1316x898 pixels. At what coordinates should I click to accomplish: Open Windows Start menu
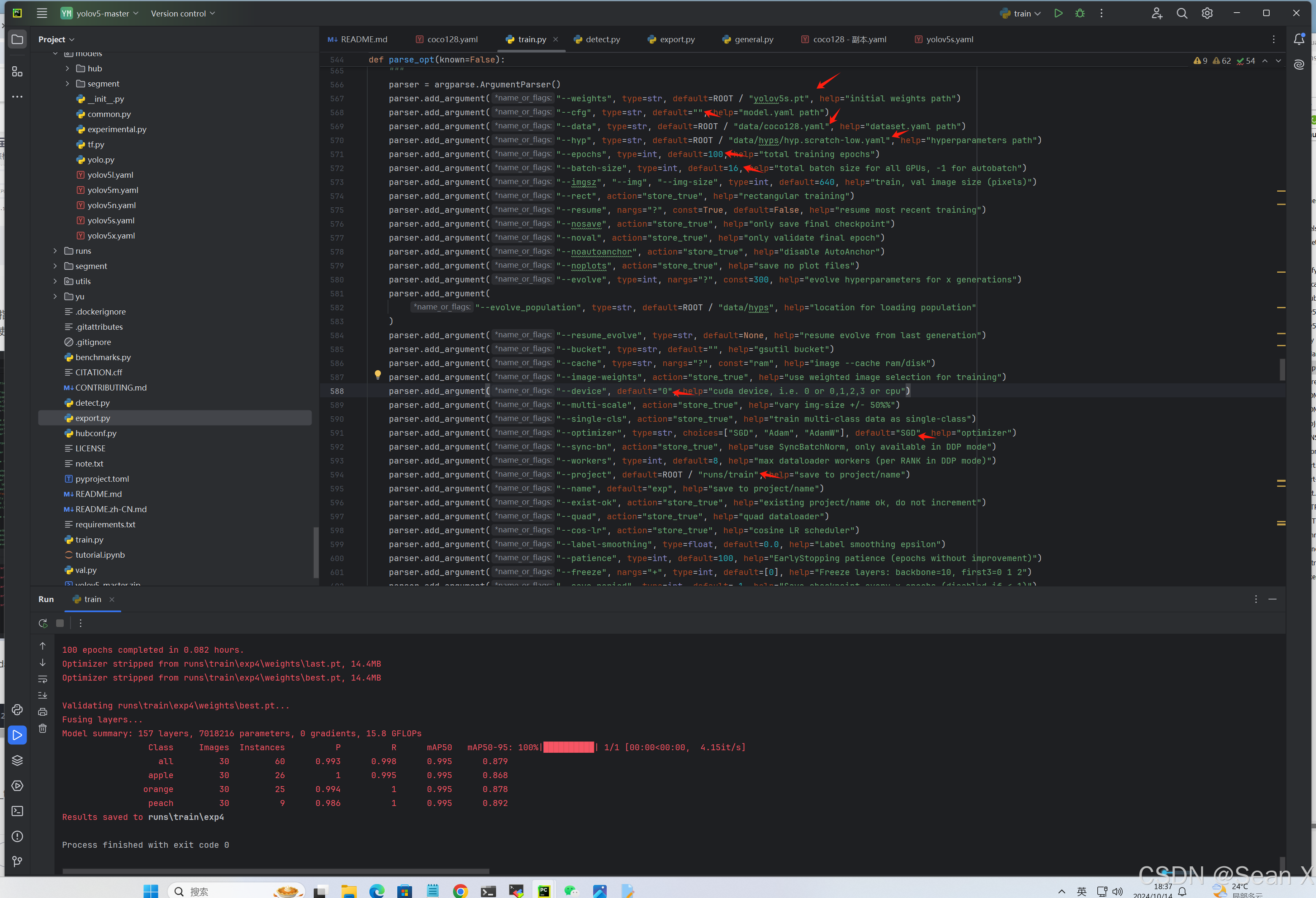coord(151,891)
